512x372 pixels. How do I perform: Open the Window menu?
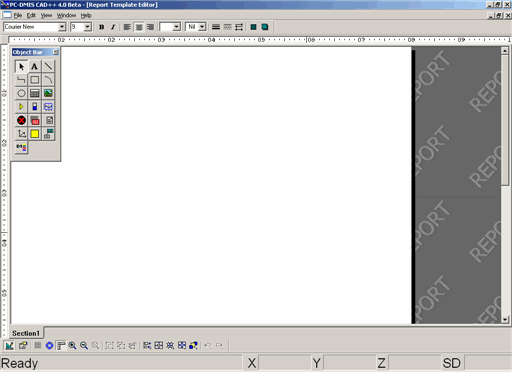pyautogui.click(x=66, y=15)
